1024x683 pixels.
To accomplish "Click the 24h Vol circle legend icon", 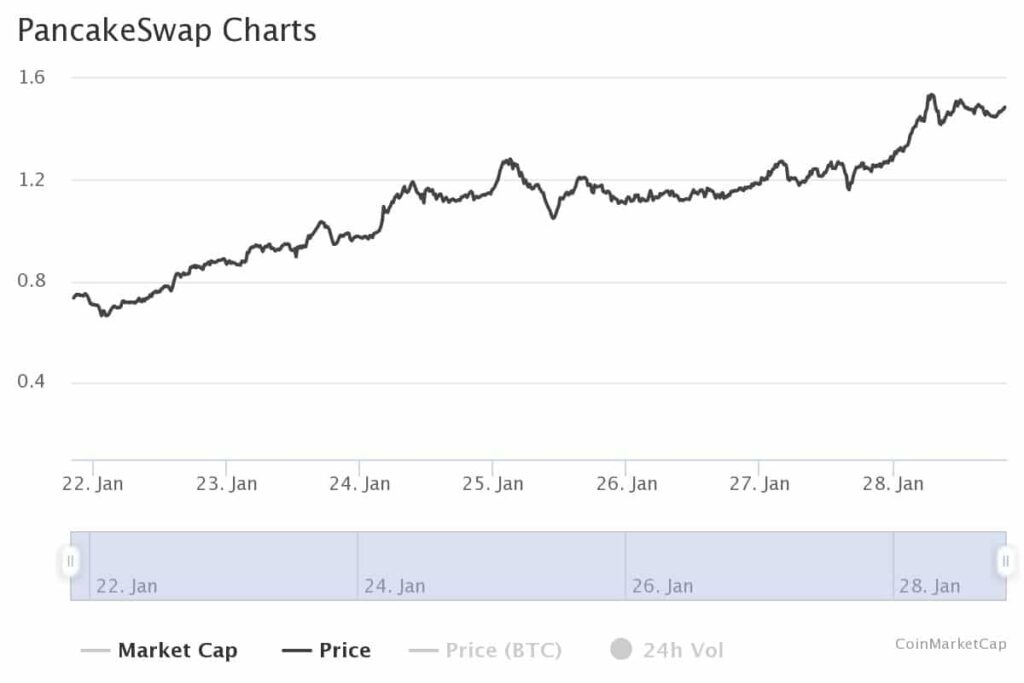I will click(x=621, y=650).
